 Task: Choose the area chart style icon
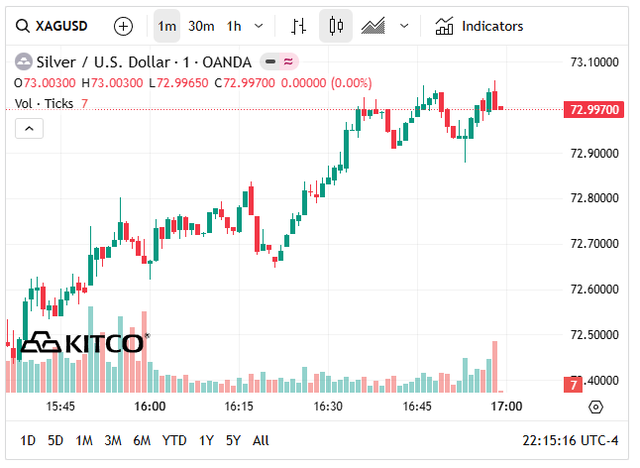point(376,26)
